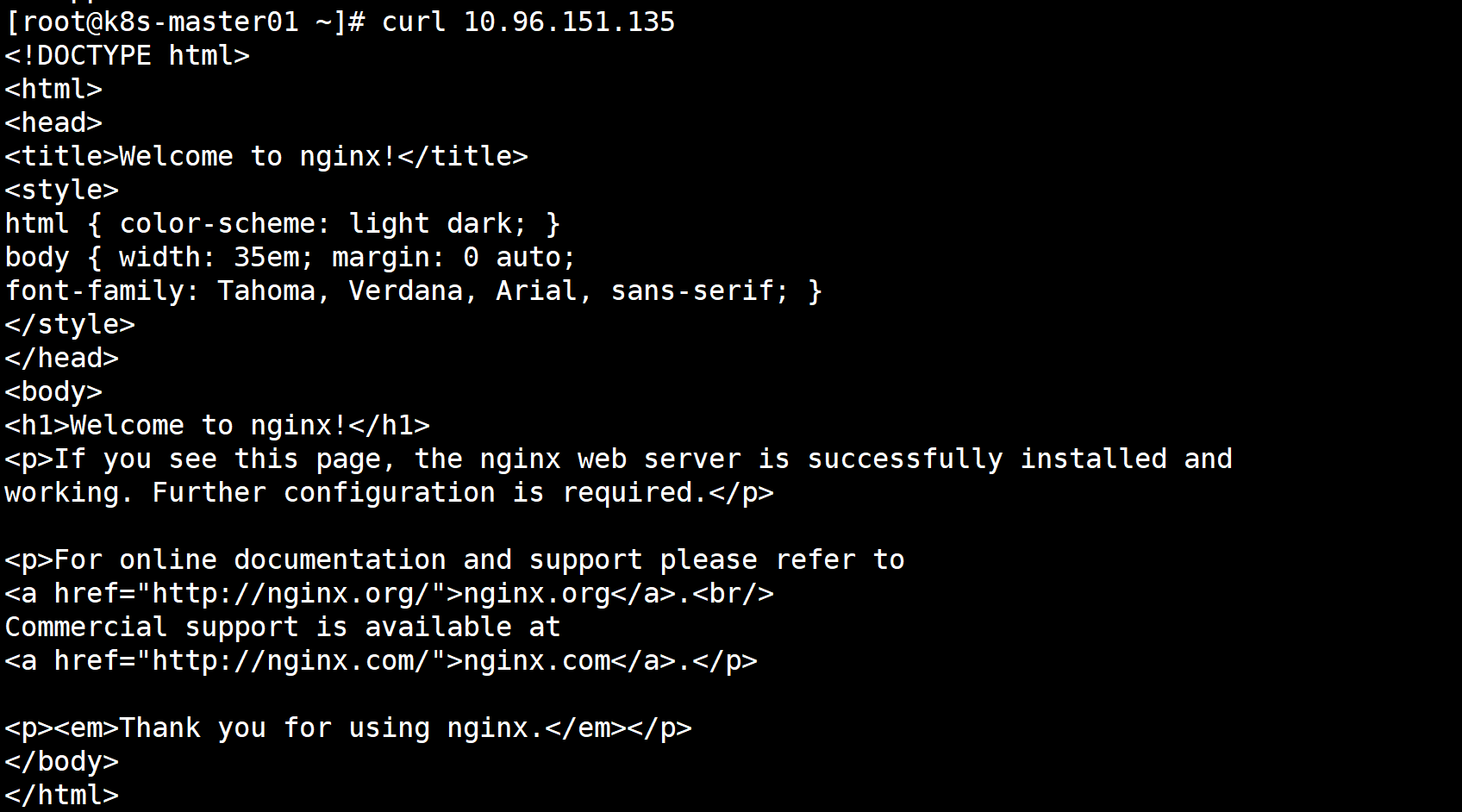Click the closing head tag
Screen dimensions: 1462x812
pyautogui.click(x=61, y=359)
